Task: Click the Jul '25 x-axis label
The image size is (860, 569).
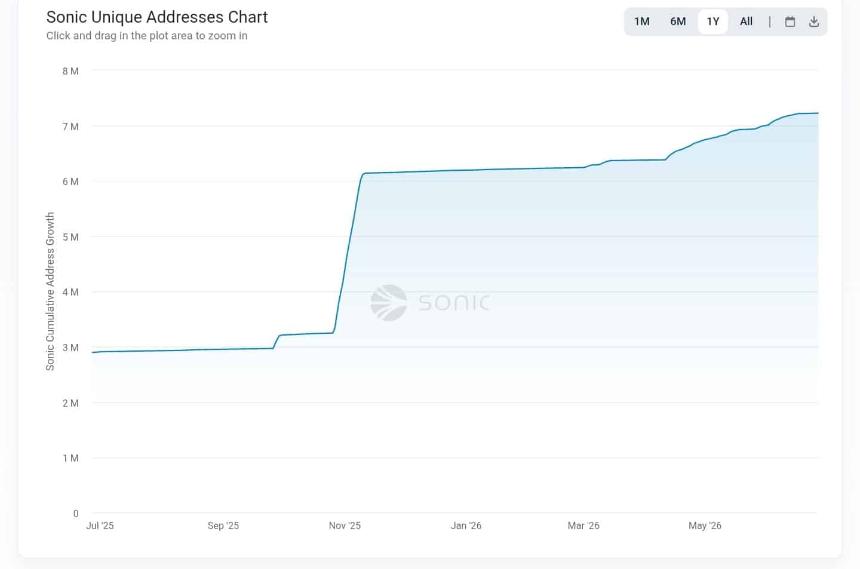Action: (x=100, y=525)
